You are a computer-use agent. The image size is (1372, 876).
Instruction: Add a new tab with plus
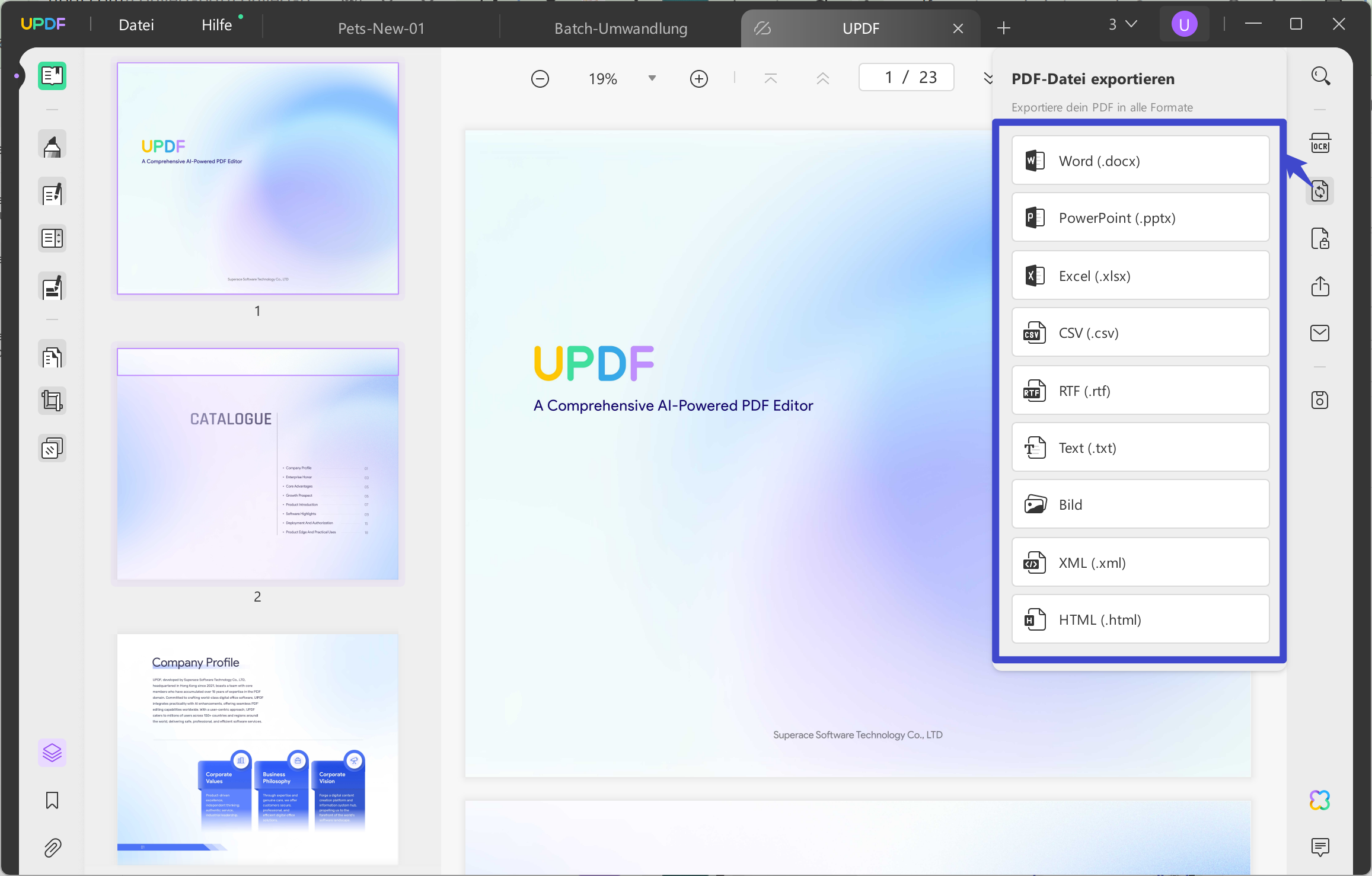pyautogui.click(x=1004, y=28)
